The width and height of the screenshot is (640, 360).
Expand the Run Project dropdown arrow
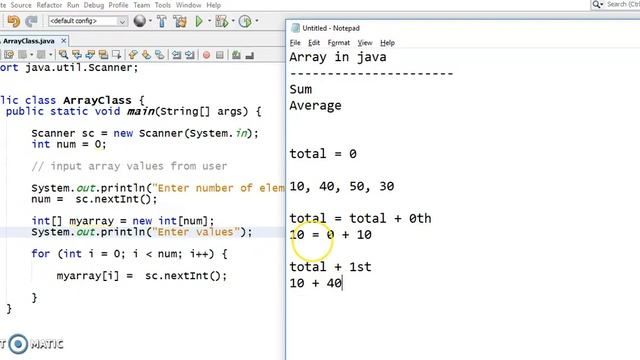click(x=209, y=20)
